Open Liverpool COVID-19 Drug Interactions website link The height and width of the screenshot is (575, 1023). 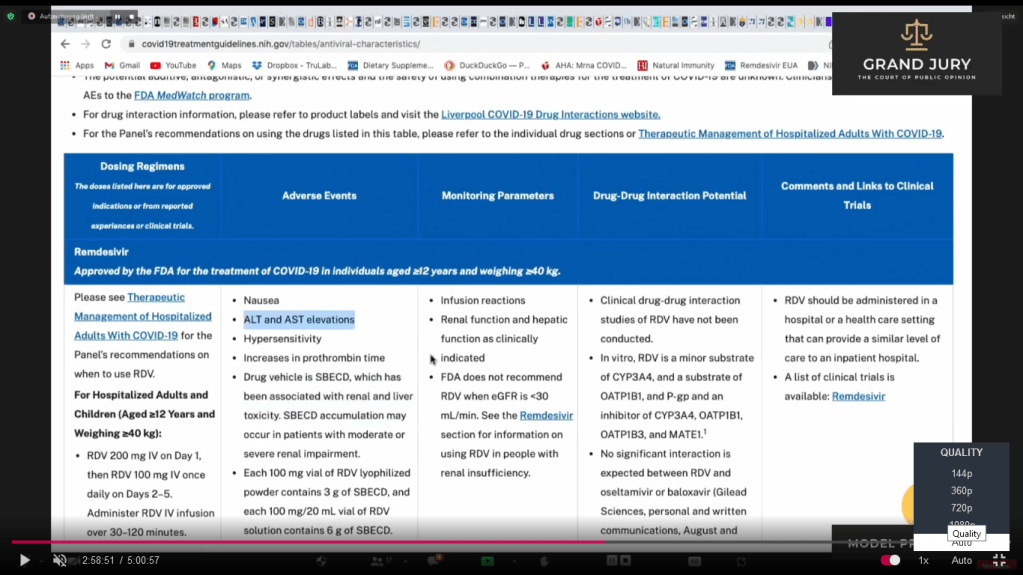550,114
